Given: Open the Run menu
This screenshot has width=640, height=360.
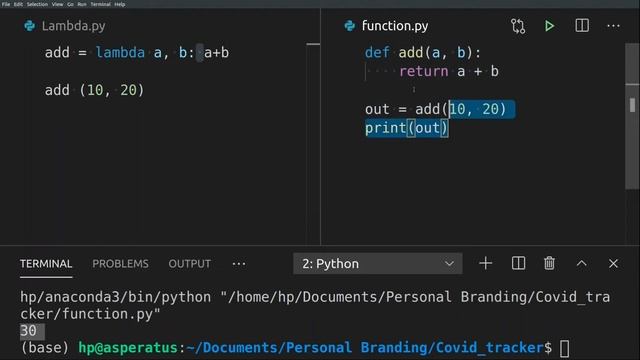Looking at the screenshot, I should pos(82,4).
